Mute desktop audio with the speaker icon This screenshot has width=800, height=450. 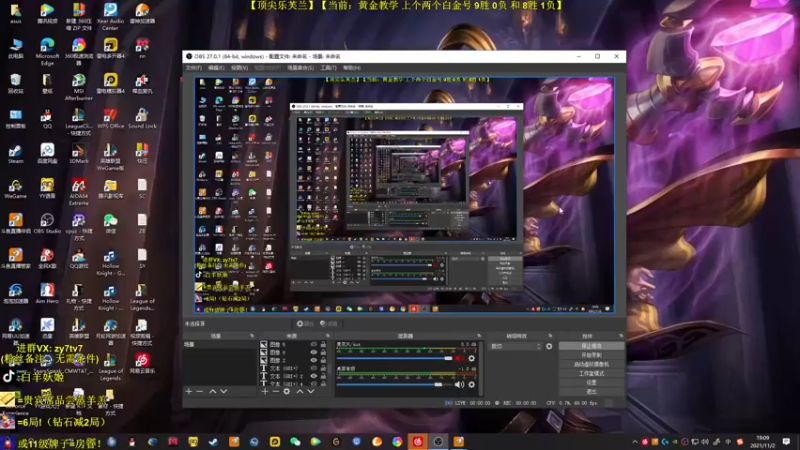coord(459,385)
